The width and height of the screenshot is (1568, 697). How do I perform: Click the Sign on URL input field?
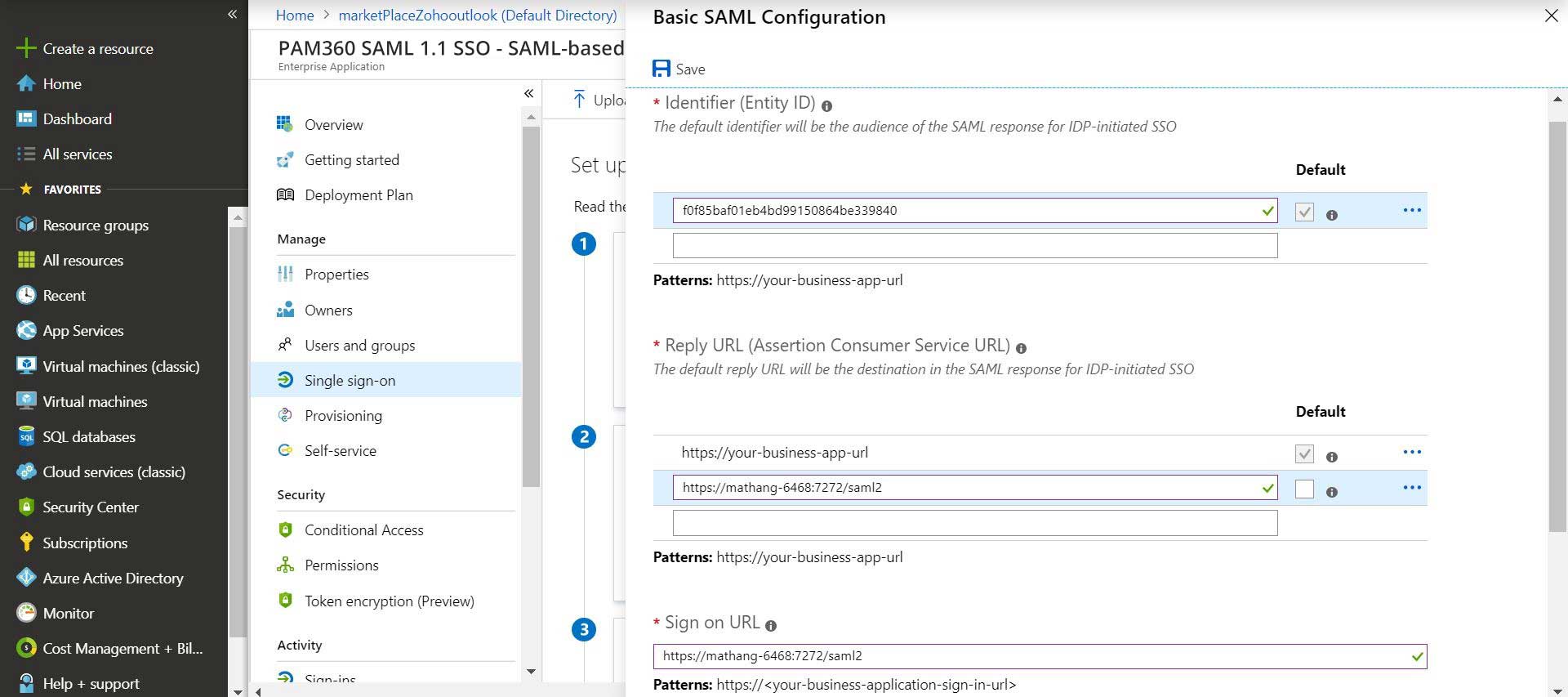(1029, 656)
